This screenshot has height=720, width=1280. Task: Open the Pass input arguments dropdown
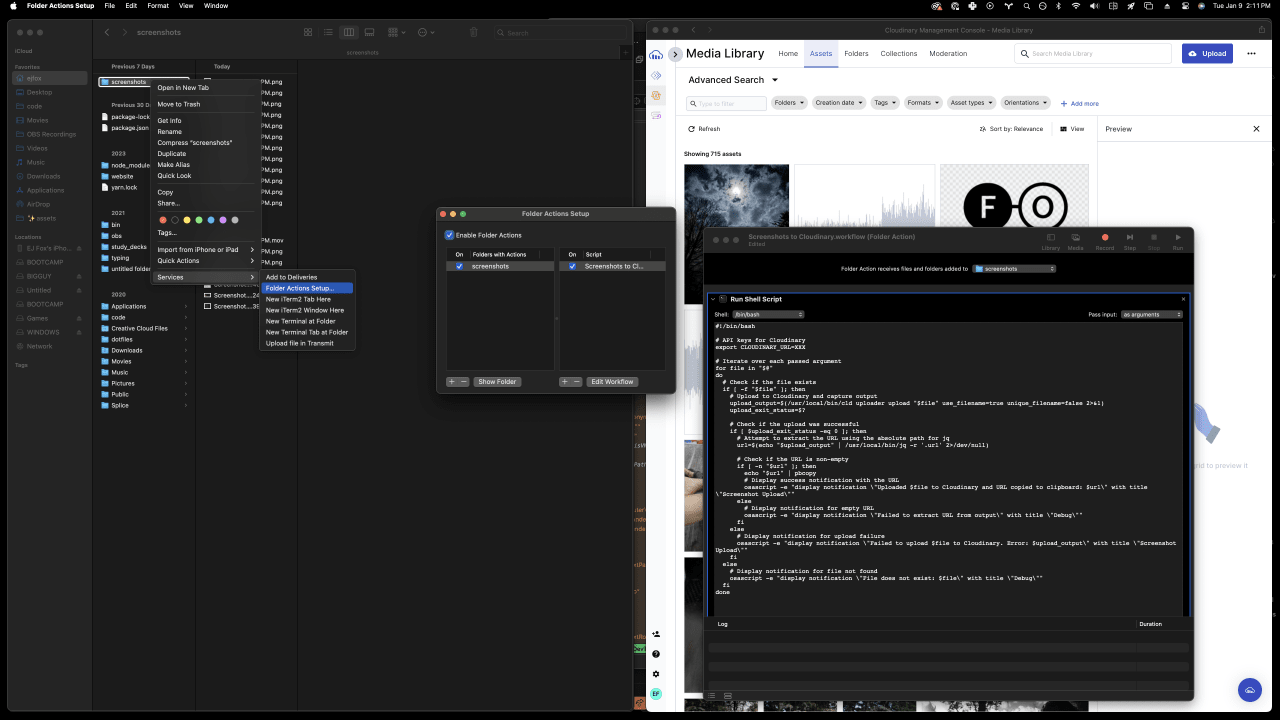tap(1148, 314)
